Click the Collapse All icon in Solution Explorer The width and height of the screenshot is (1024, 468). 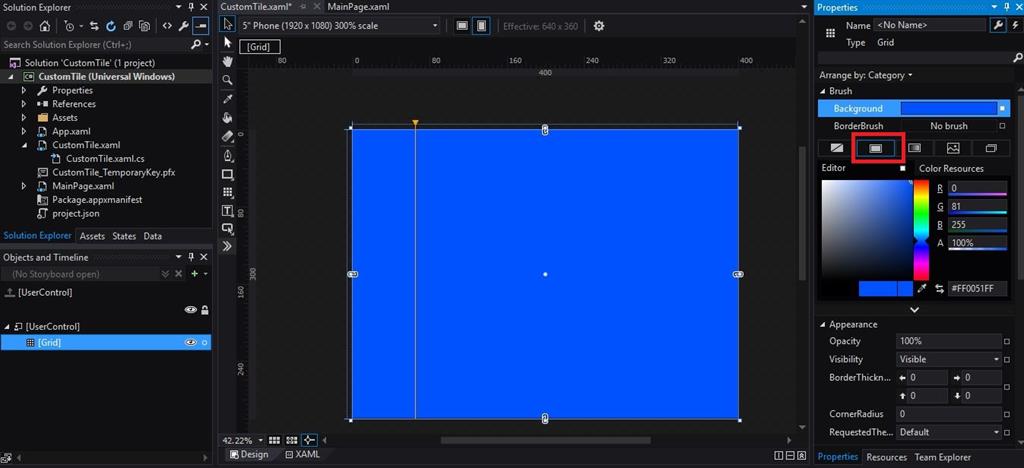(x=128, y=27)
